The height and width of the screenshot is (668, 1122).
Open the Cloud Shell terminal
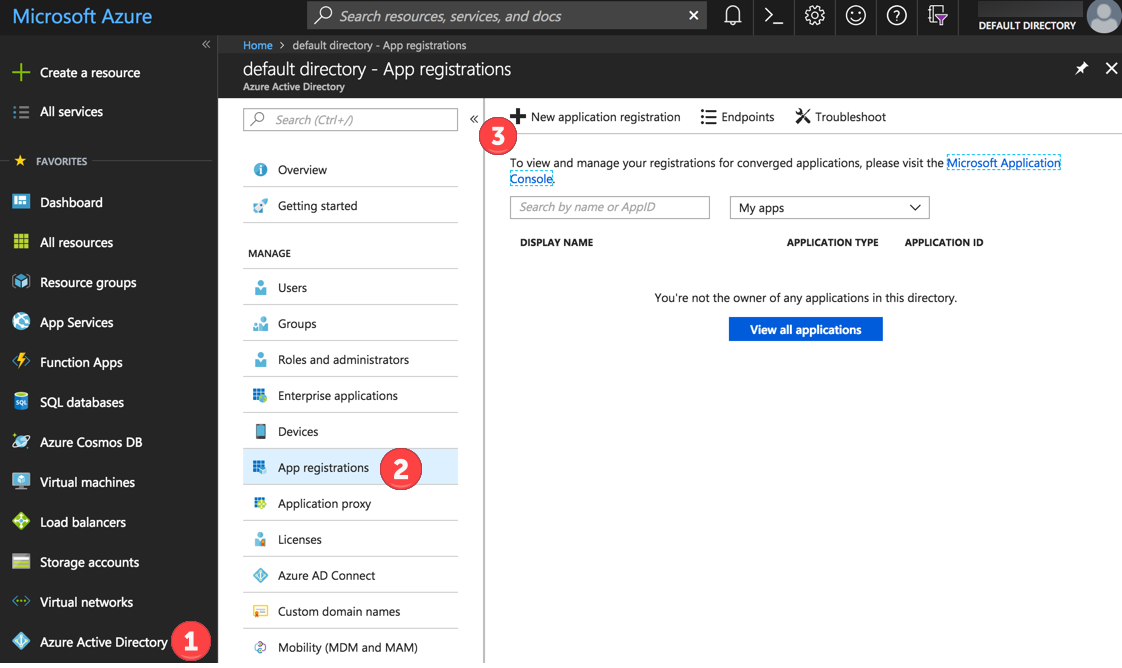[x=773, y=16]
